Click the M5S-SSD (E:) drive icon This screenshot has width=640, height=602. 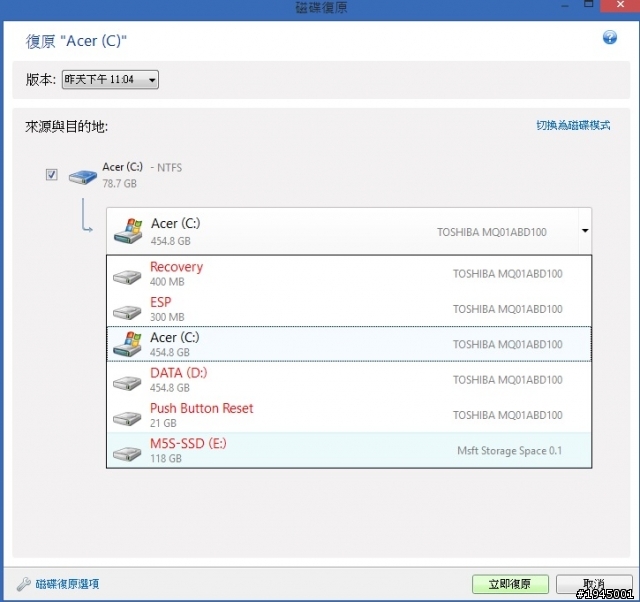[x=127, y=453]
